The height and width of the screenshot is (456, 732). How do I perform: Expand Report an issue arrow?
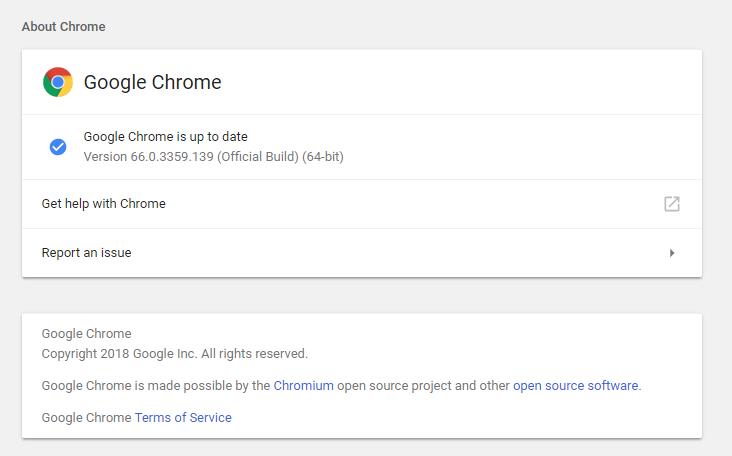coord(672,253)
